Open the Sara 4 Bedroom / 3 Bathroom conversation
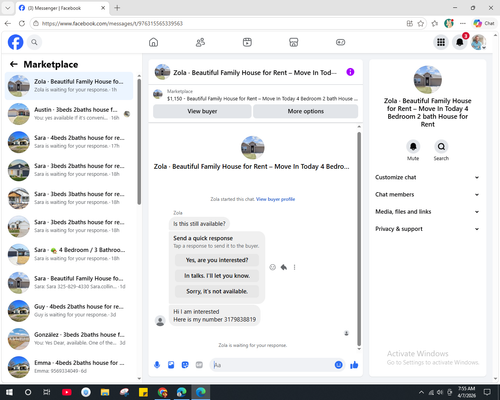500x400 pixels. click(x=69, y=254)
